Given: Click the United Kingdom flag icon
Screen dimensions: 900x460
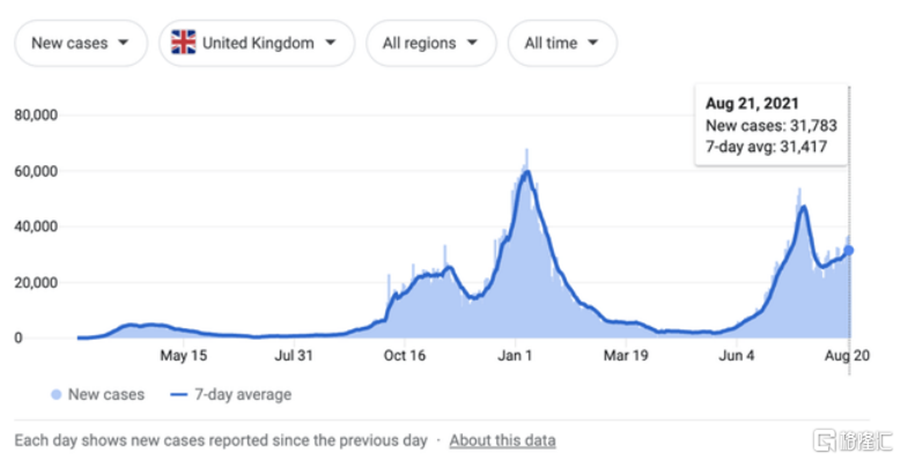Looking at the screenshot, I should (x=183, y=43).
